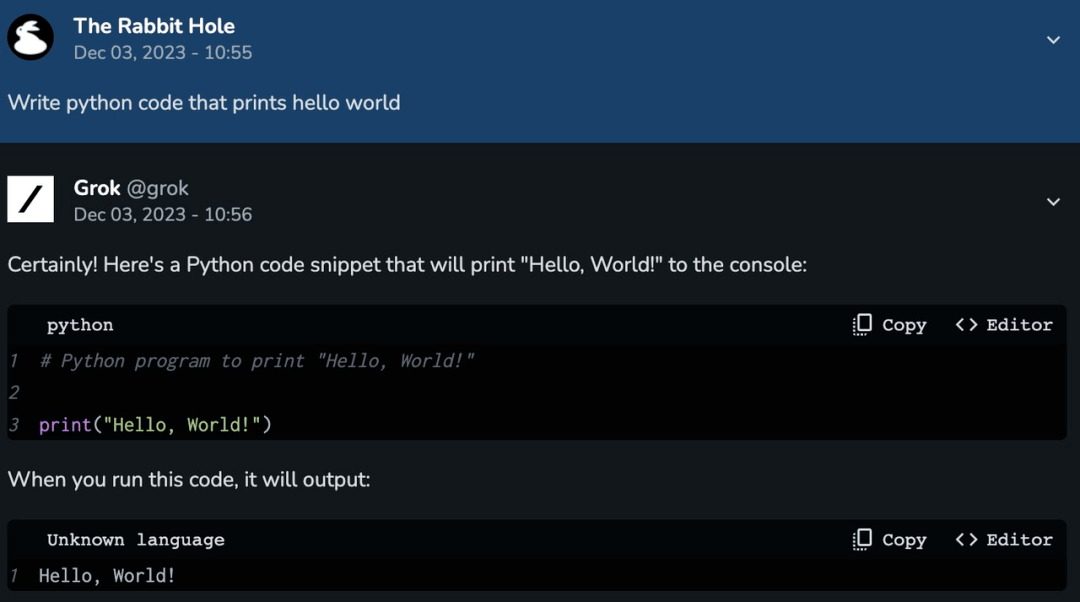Expand The Rabbit Hole message chevron

coord(1053,40)
